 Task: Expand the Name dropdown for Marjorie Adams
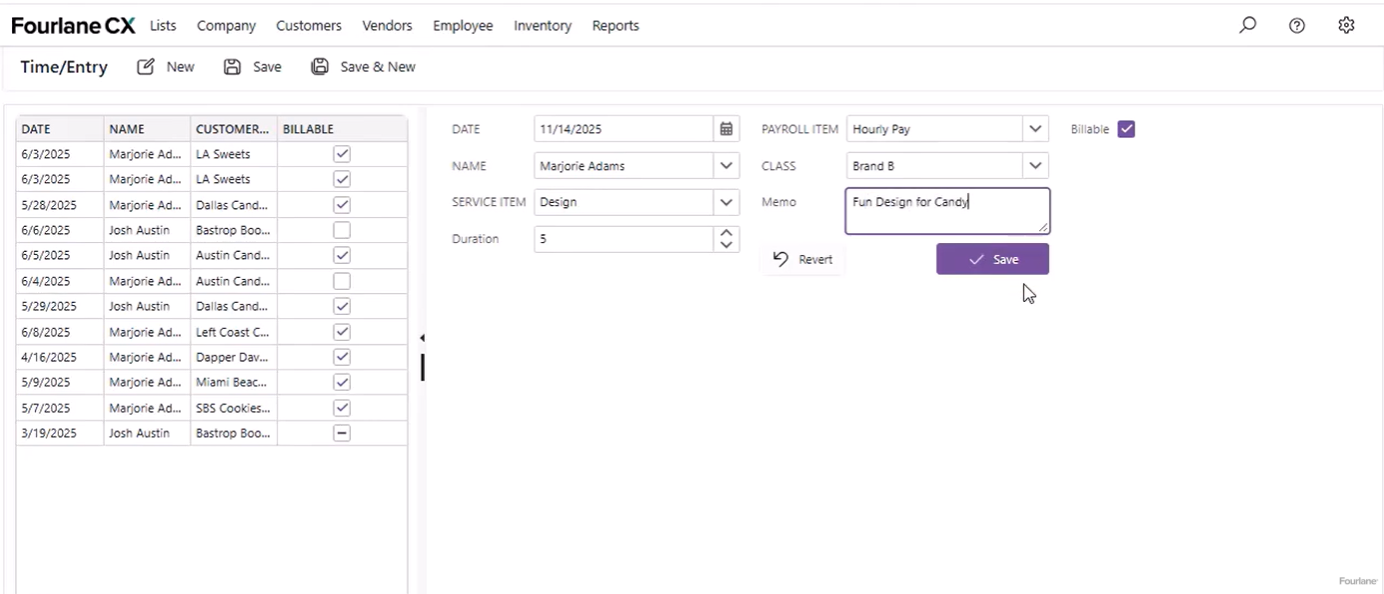[726, 166]
